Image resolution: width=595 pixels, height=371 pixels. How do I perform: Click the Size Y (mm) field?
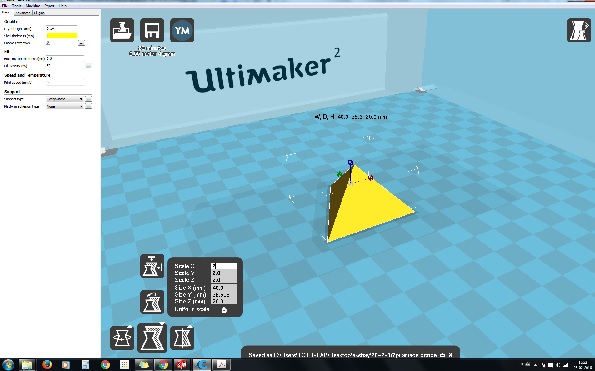pyautogui.click(x=224, y=294)
